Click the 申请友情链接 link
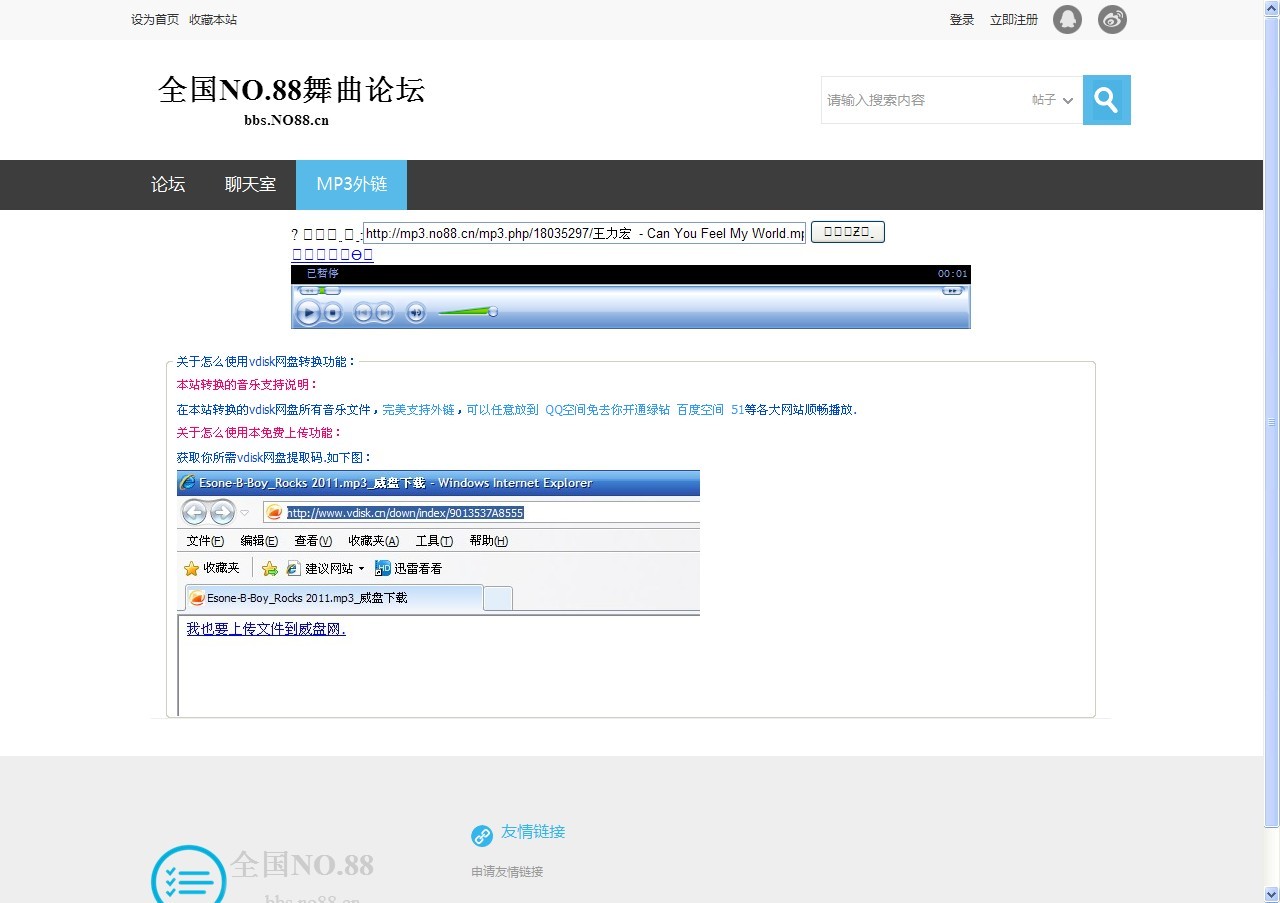Image resolution: width=1280 pixels, height=903 pixels. tap(507, 872)
